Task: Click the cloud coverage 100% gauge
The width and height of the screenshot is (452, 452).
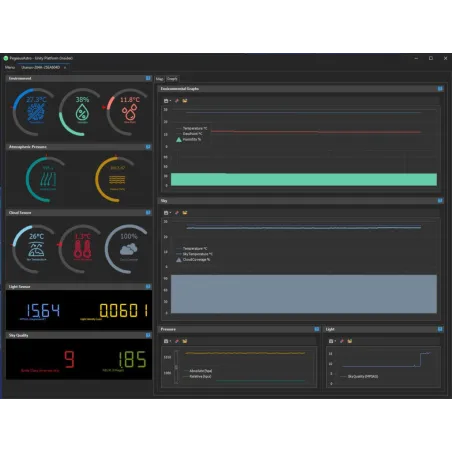Action: (128, 249)
